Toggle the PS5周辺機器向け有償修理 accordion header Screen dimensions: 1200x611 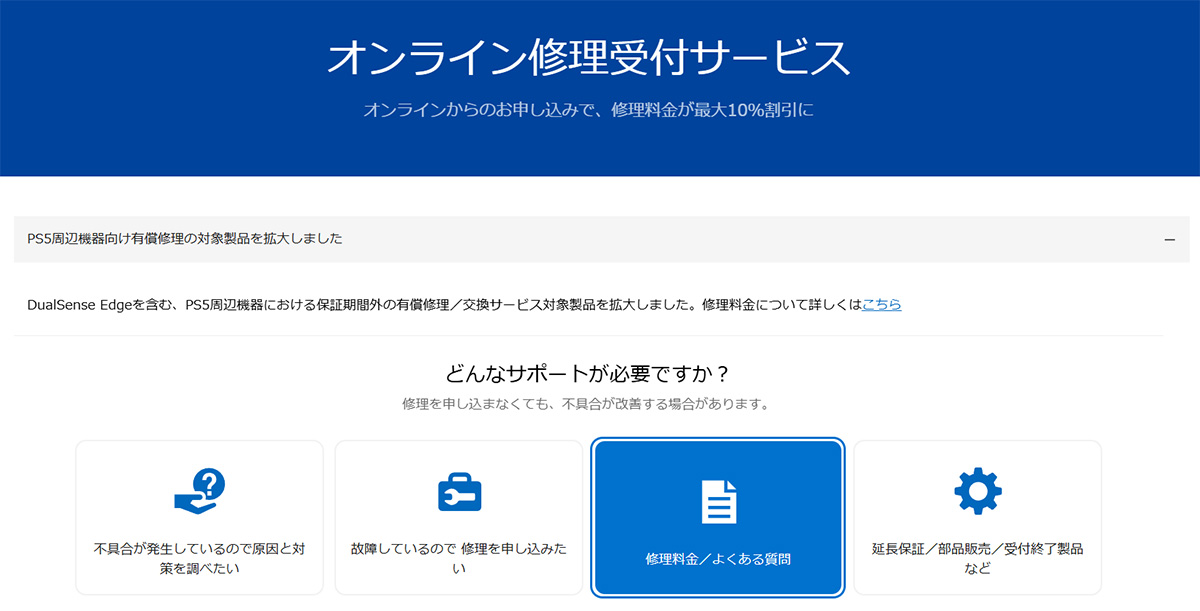tap(185, 239)
